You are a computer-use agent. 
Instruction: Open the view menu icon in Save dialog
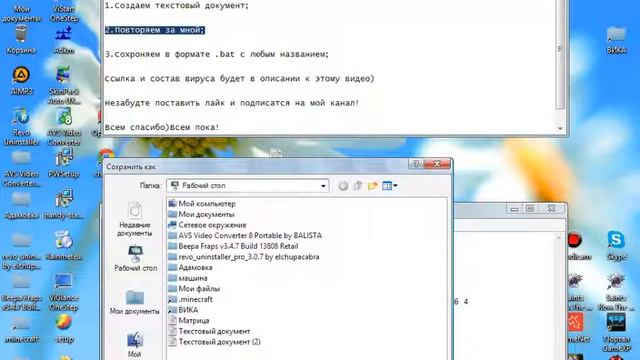tap(389, 186)
